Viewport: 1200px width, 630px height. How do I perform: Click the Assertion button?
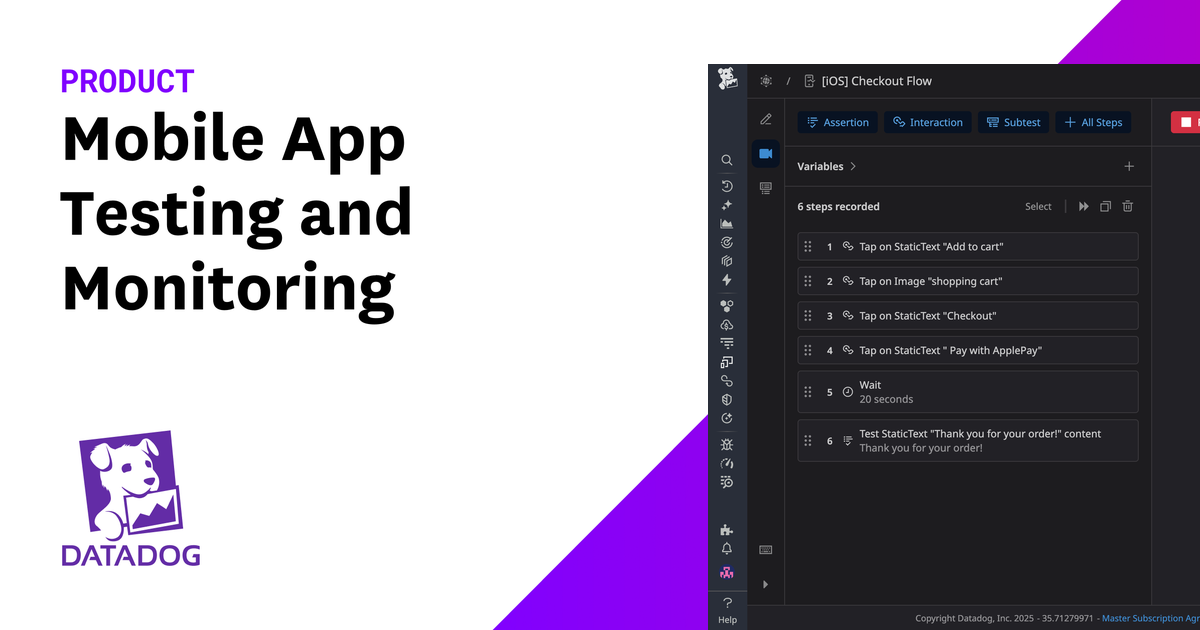coord(838,122)
